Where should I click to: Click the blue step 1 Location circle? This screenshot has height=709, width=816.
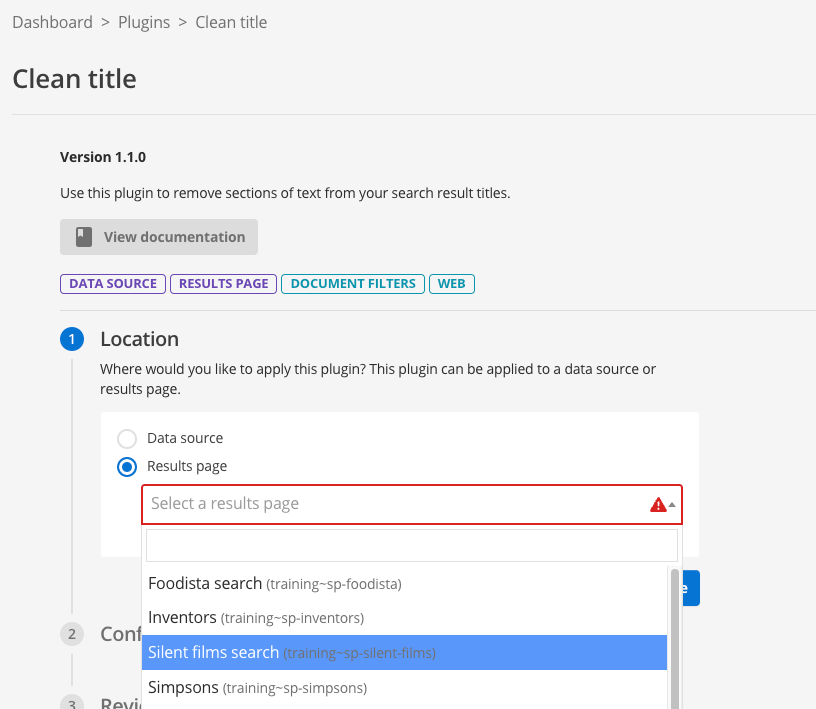71,339
